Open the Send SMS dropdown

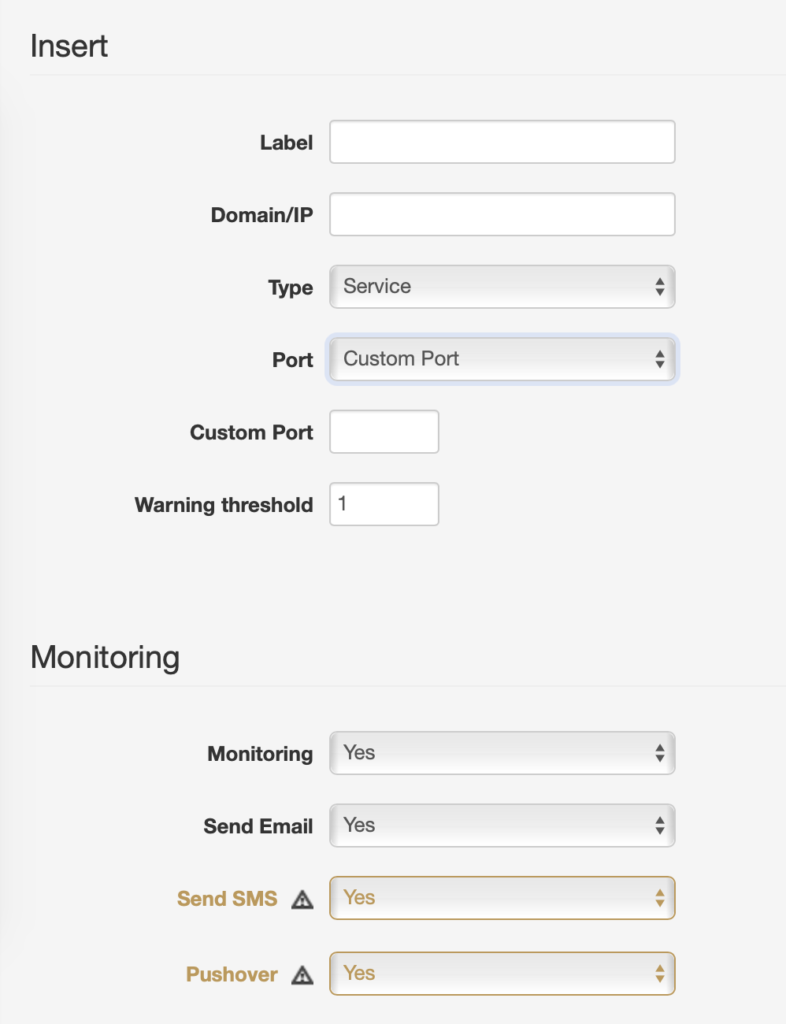(502, 898)
